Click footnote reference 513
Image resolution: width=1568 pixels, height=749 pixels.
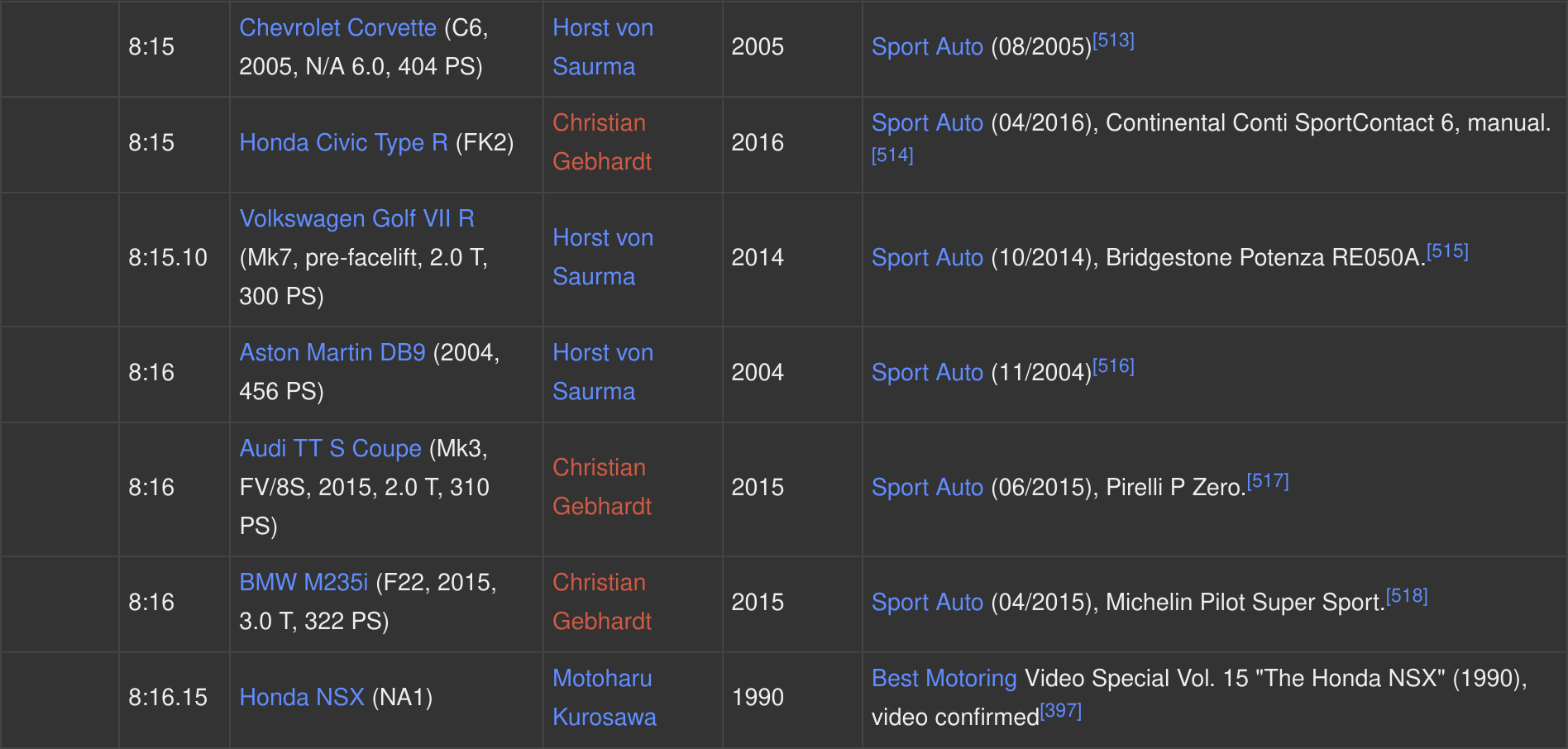[x=1113, y=41]
